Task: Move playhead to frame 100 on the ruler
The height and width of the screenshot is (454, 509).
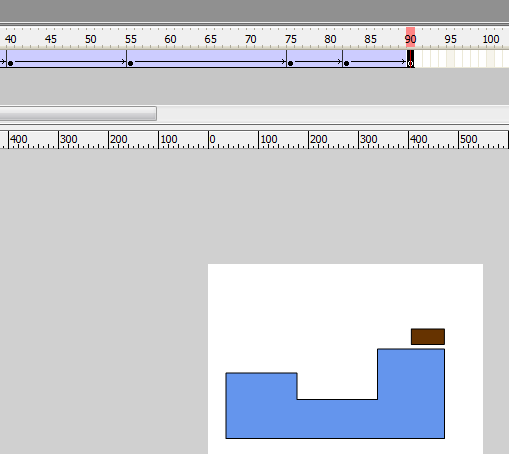Action: click(491, 39)
